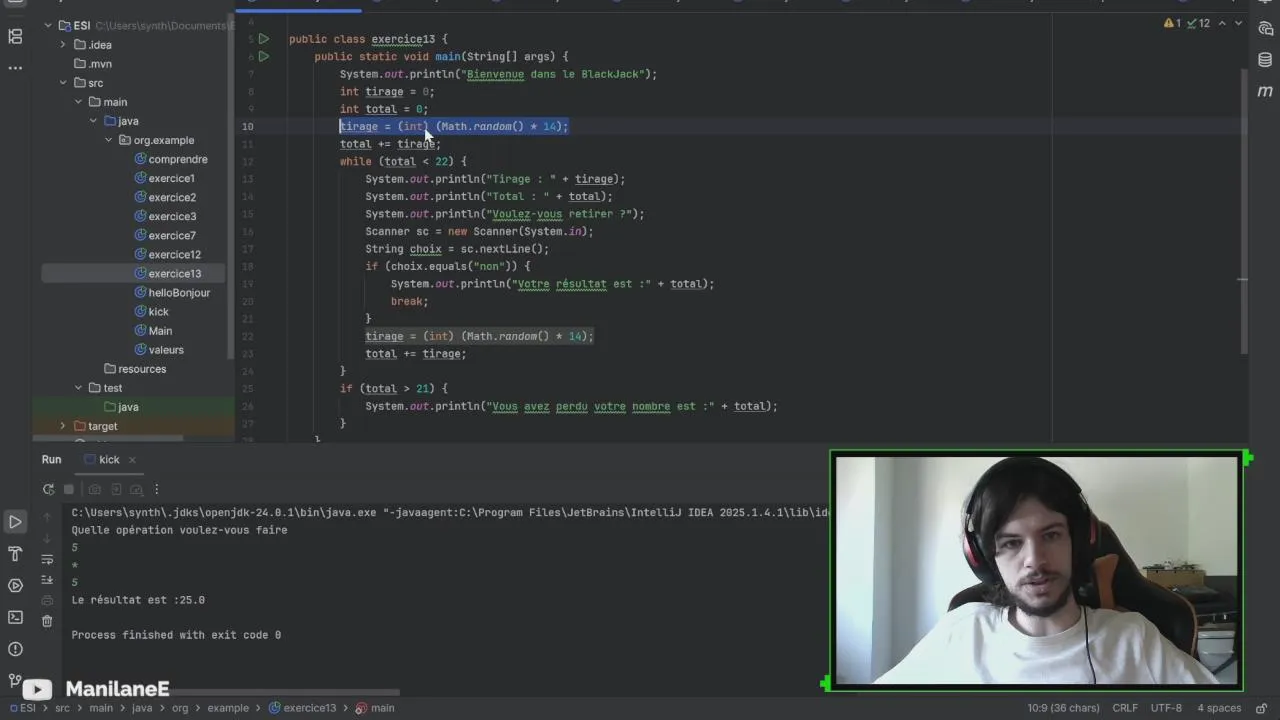Open the Structure tool window icon
The image size is (1280, 720).
15,37
